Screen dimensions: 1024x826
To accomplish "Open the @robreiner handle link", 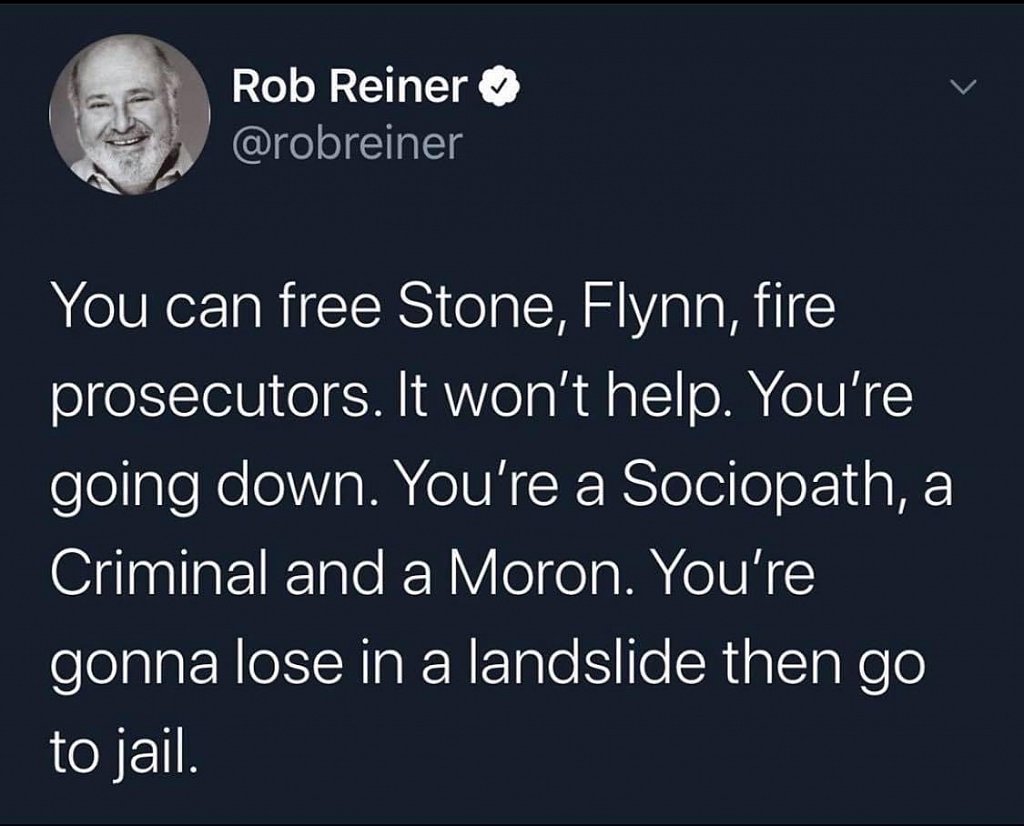I will (x=346, y=143).
